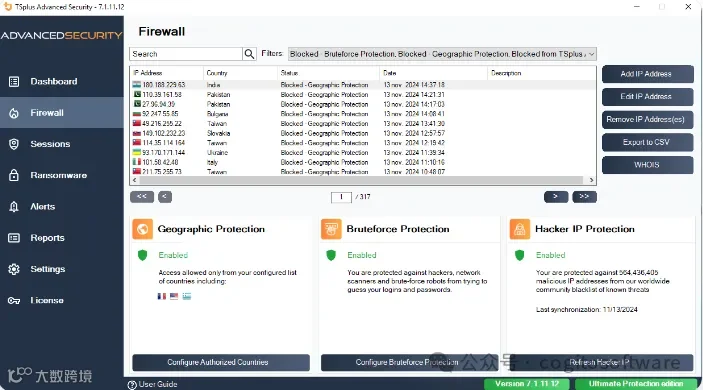Expand the Filters dropdown list
The height and width of the screenshot is (390, 703).
point(591,54)
